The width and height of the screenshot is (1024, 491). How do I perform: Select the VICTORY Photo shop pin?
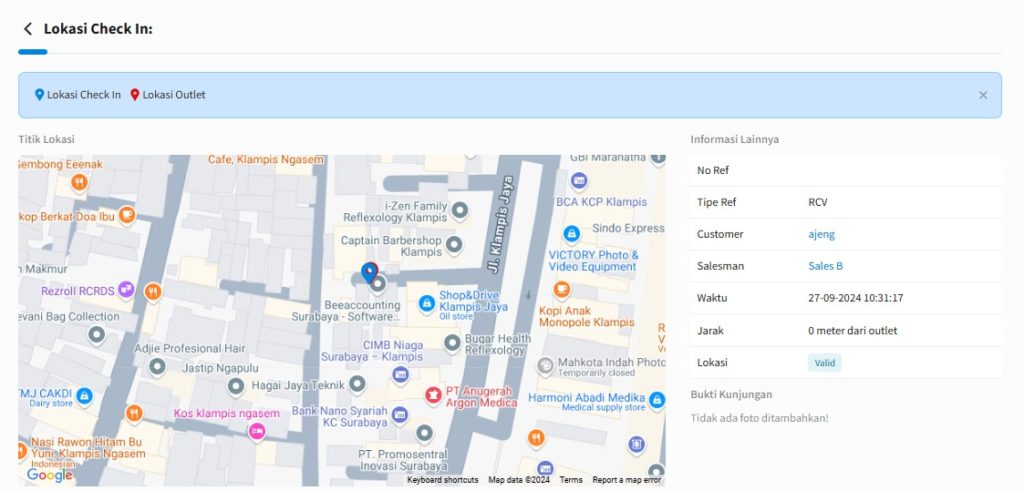[x=571, y=232]
